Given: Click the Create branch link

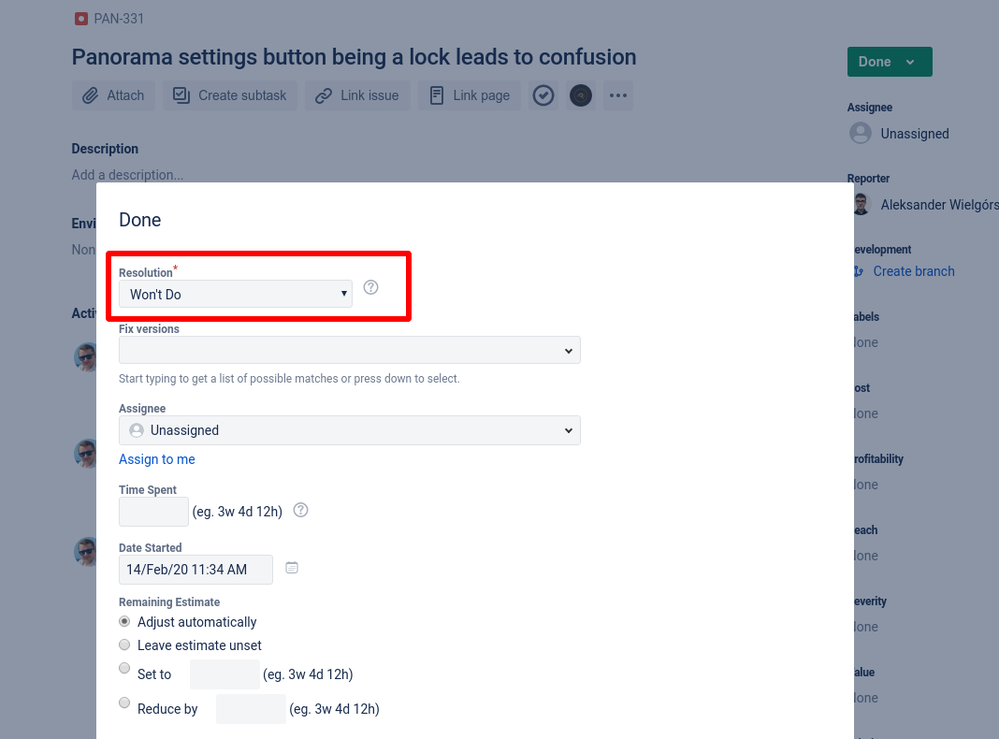Looking at the screenshot, I should click(x=914, y=271).
